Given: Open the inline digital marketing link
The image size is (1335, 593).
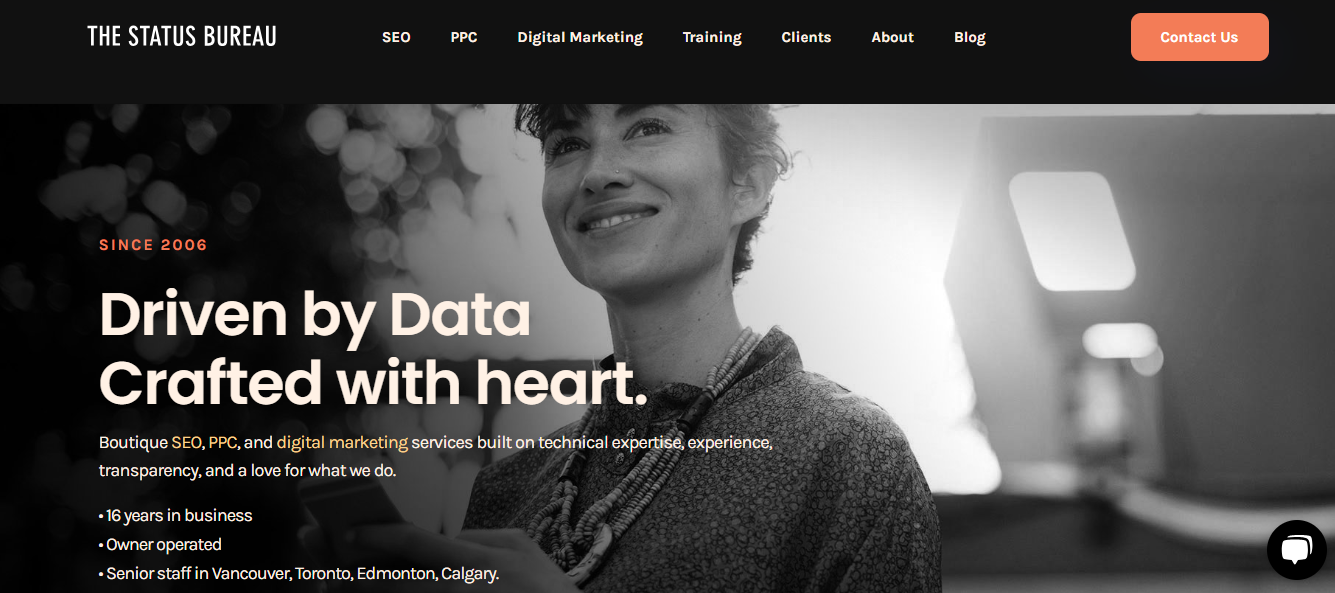Looking at the screenshot, I should [342, 442].
